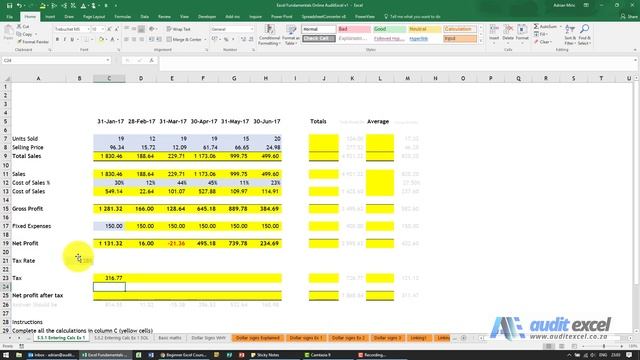640x360 pixels.
Task: Apply the Calculation cell style
Action: (x=460, y=29)
